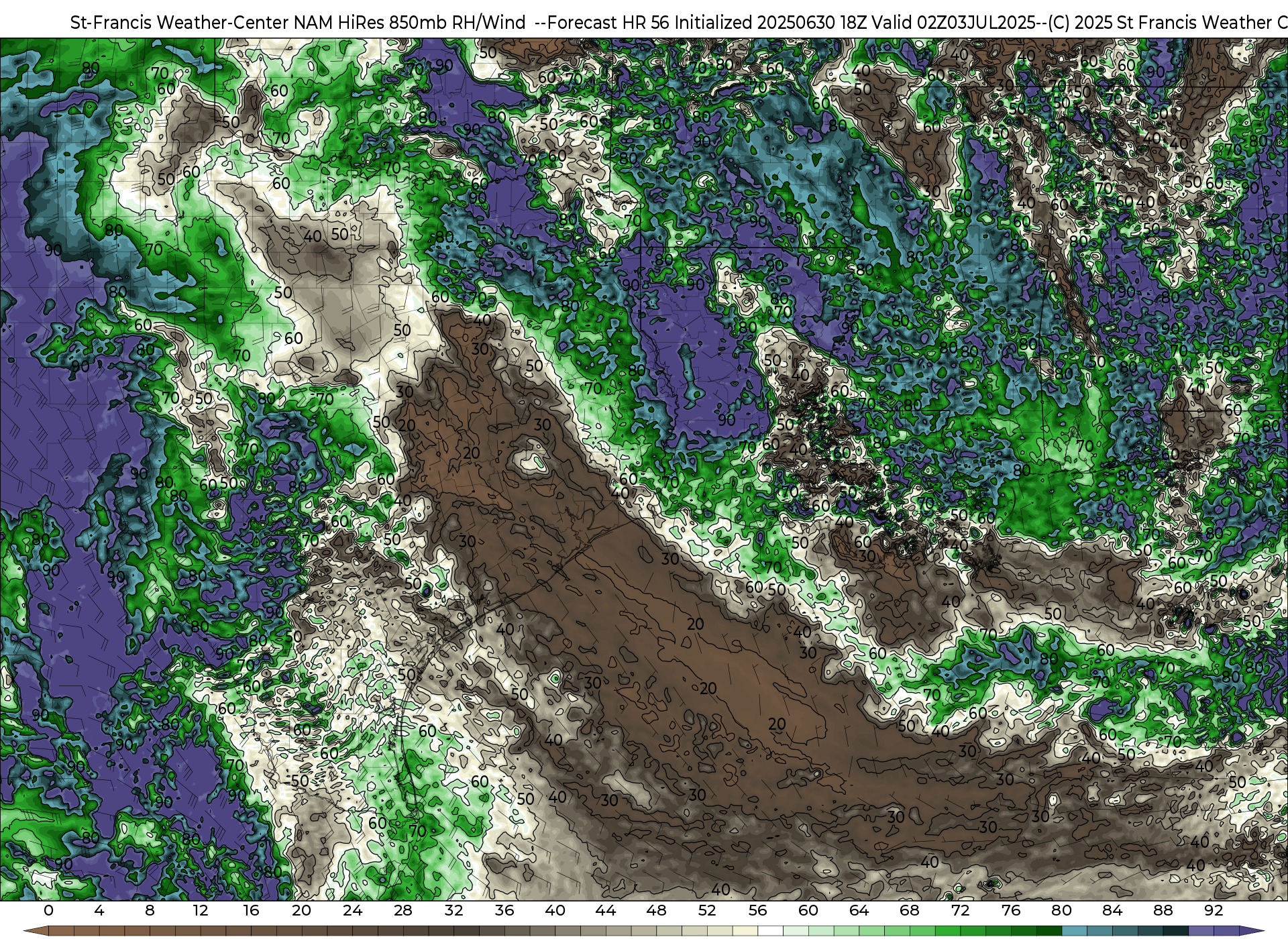Image resolution: width=1288 pixels, height=939 pixels.
Task: Click the '4' label on the color scale
Action: [99, 911]
